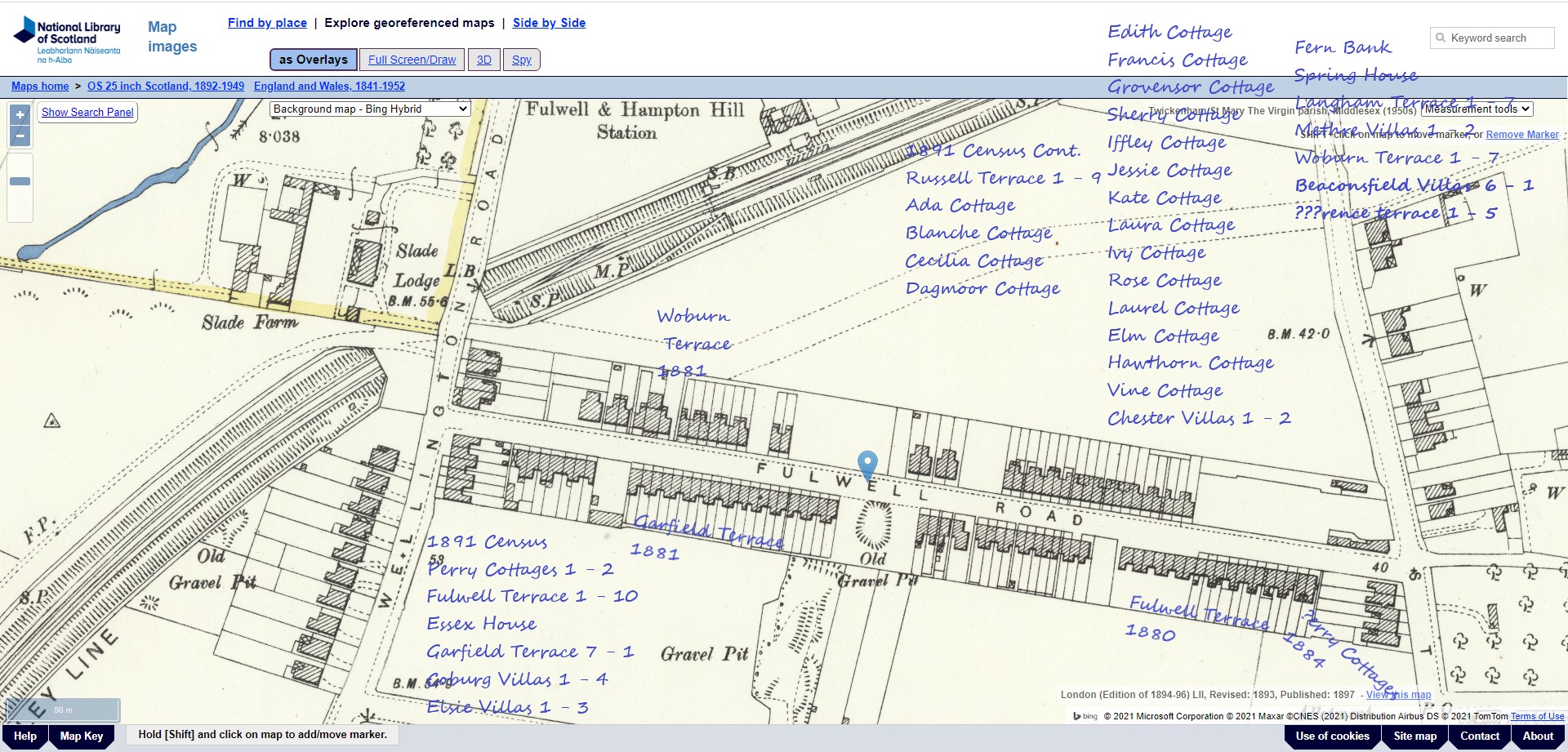Zoom out using the minus icon

pos(19,136)
